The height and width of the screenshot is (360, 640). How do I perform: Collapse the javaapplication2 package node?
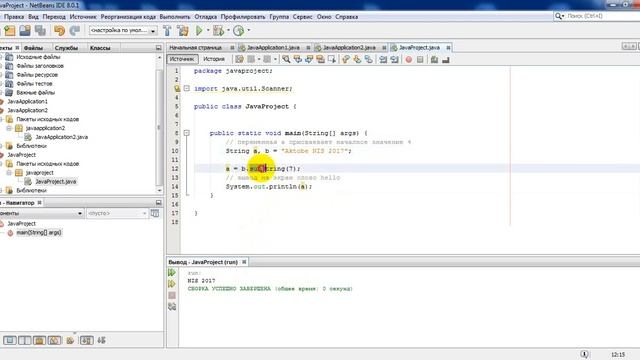click(x=9, y=128)
